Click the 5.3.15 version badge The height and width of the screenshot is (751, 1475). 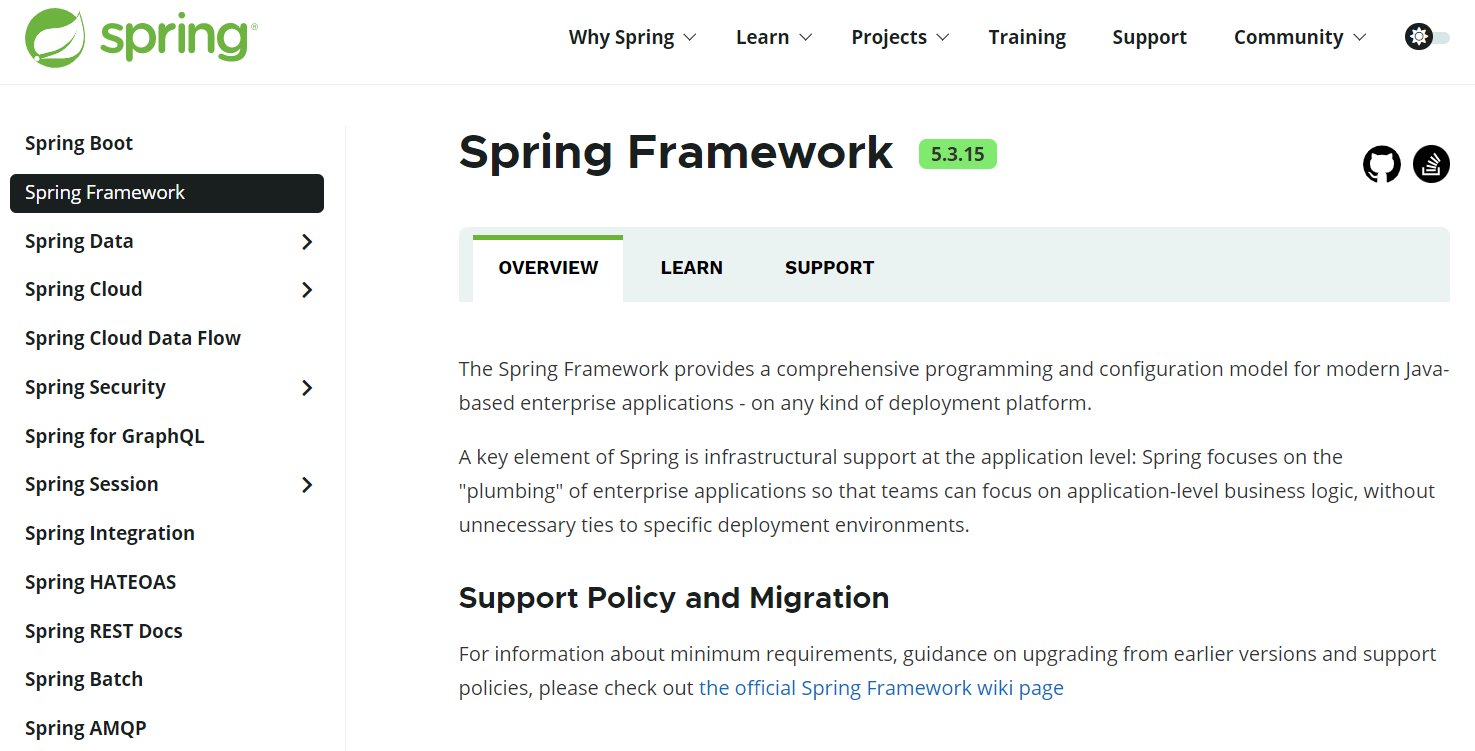[x=957, y=154]
